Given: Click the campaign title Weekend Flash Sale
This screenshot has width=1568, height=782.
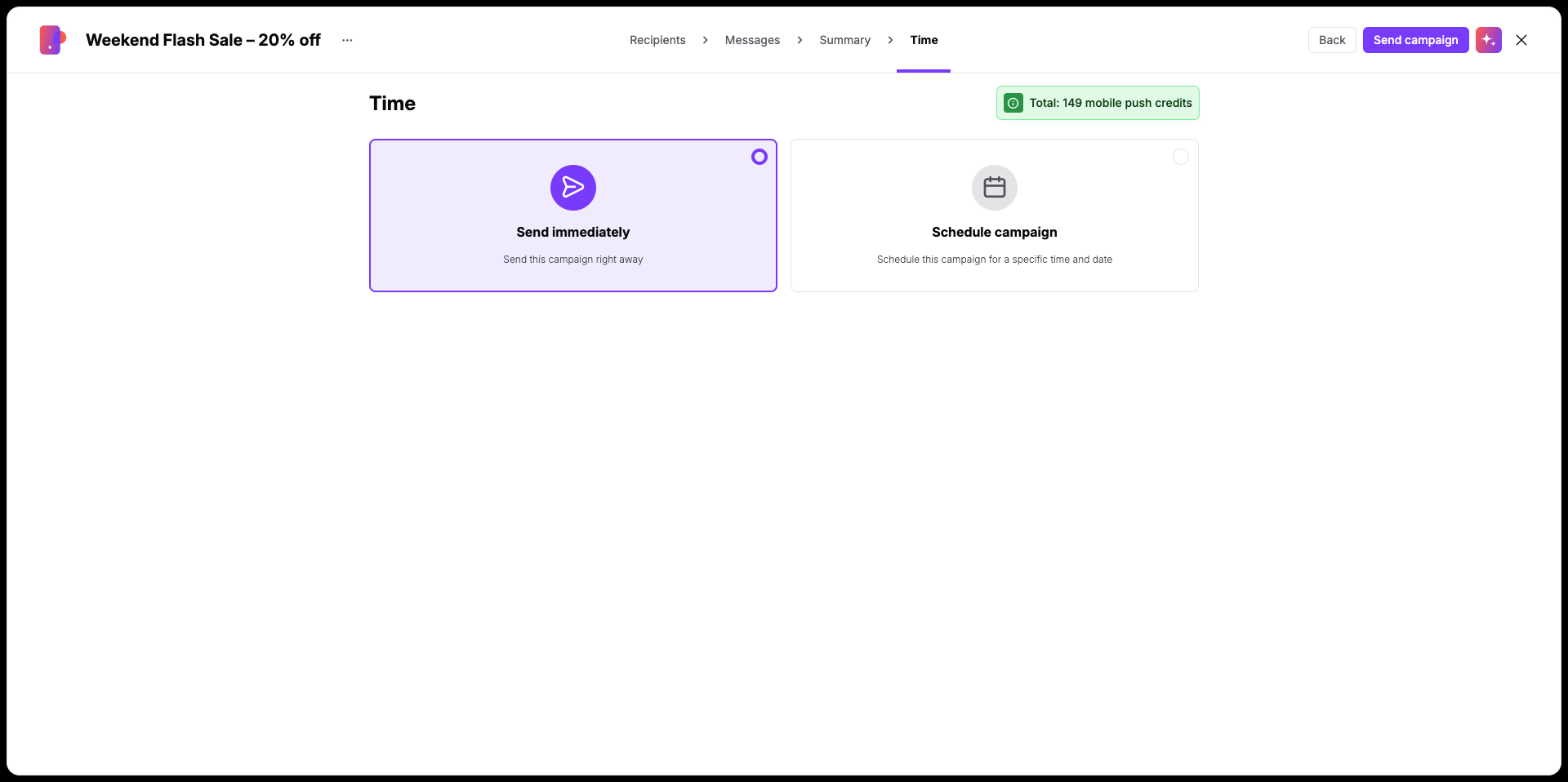Looking at the screenshot, I should [203, 40].
